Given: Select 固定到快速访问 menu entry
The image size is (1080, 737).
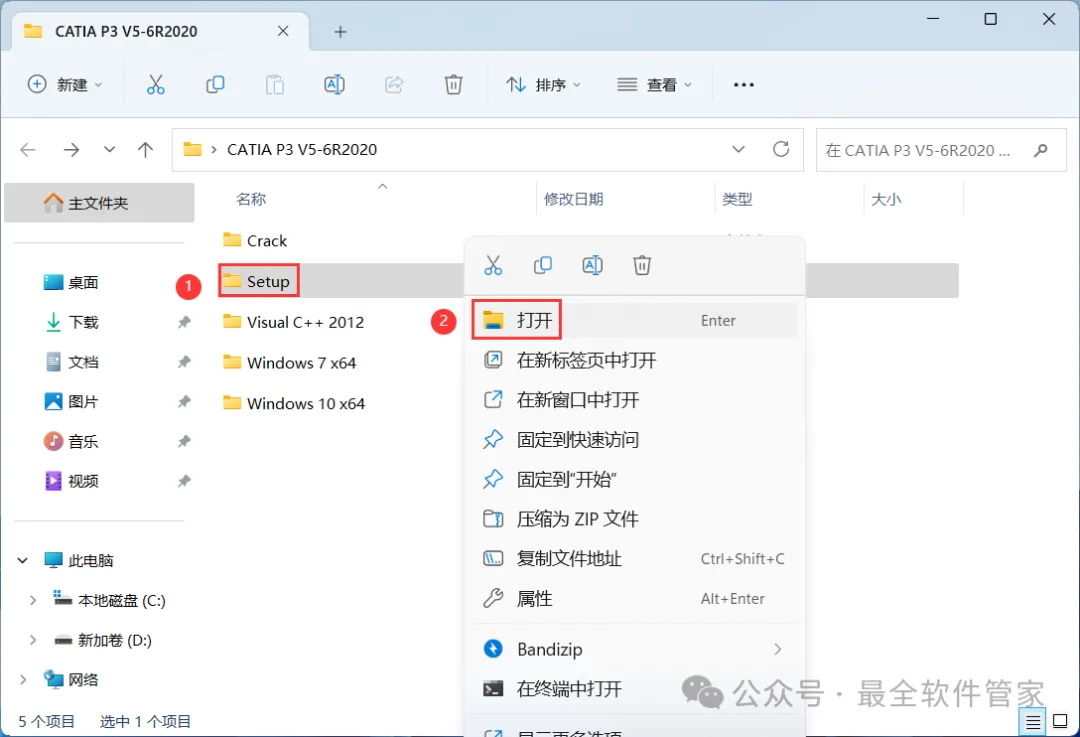Looking at the screenshot, I should (x=634, y=439).
